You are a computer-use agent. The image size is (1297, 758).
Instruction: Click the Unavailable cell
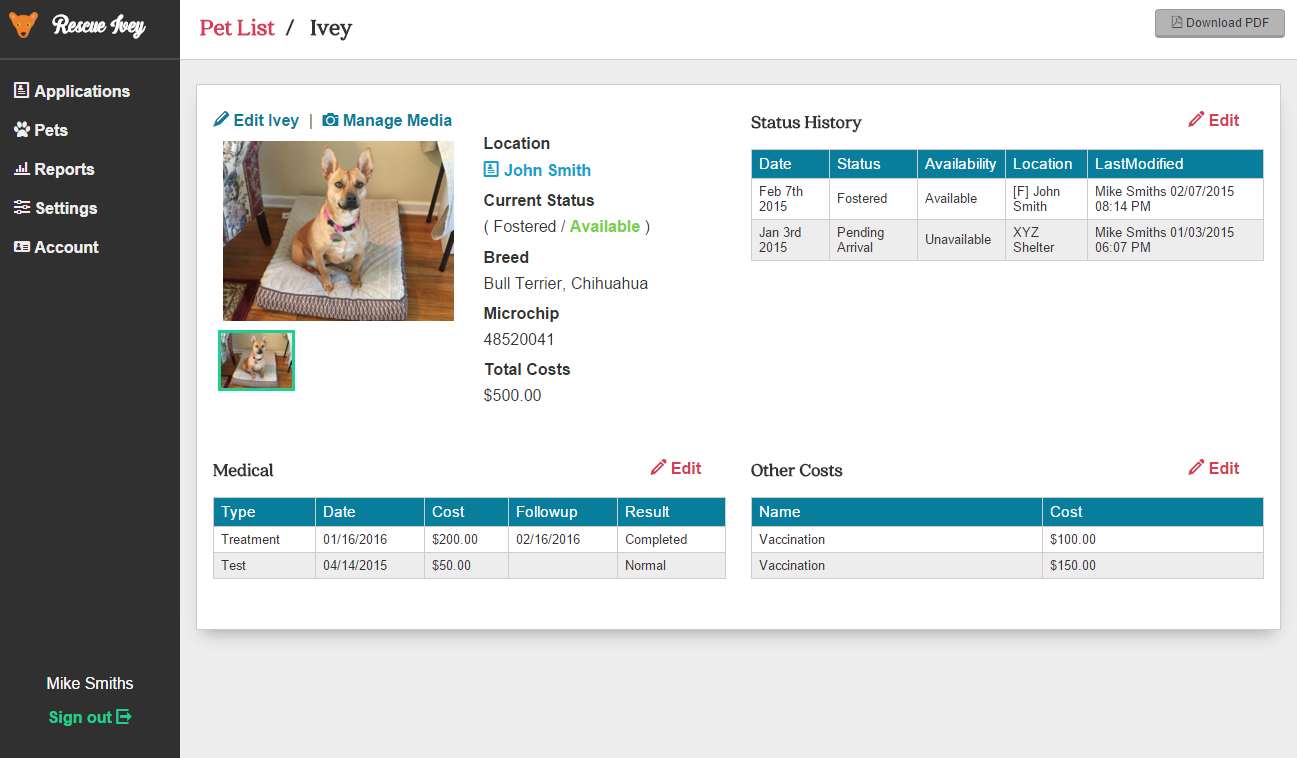(x=961, y=240)
